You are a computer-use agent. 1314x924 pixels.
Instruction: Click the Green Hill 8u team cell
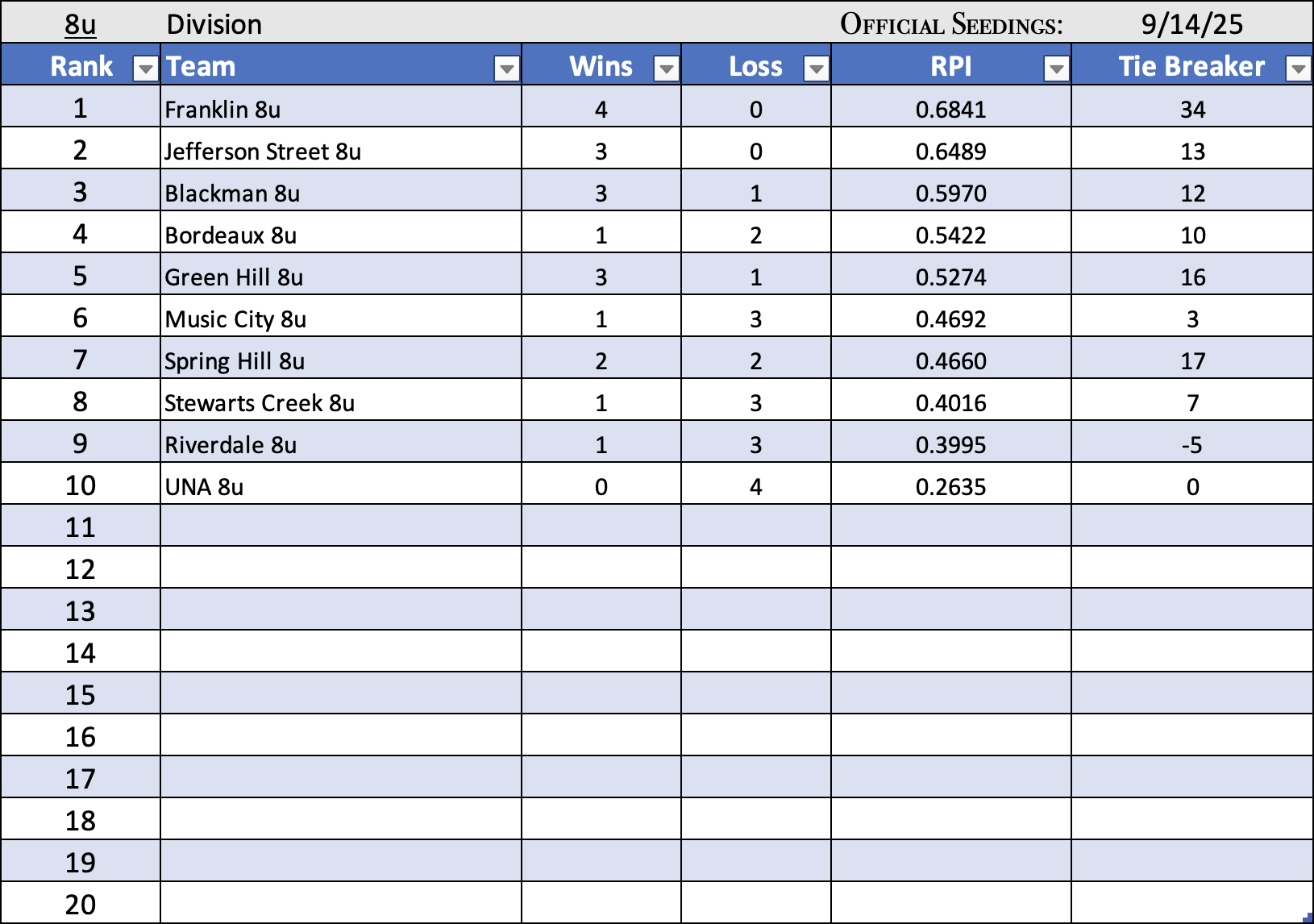[234, 277]
